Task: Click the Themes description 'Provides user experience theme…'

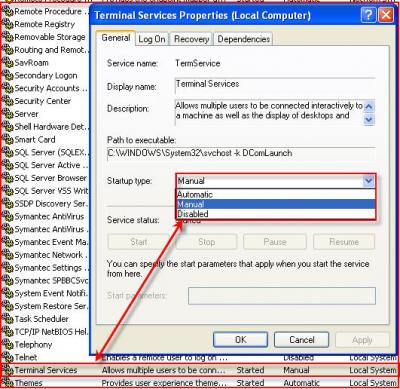Action: pos(164,383)
